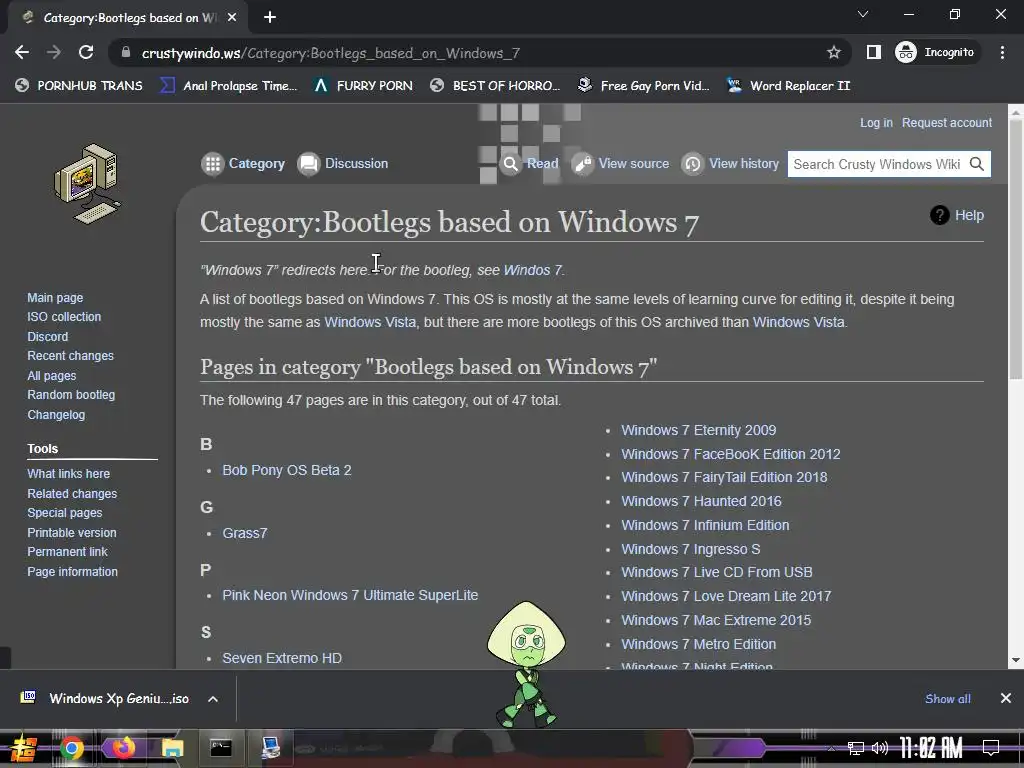Click the address bar URL

[330, 53]
